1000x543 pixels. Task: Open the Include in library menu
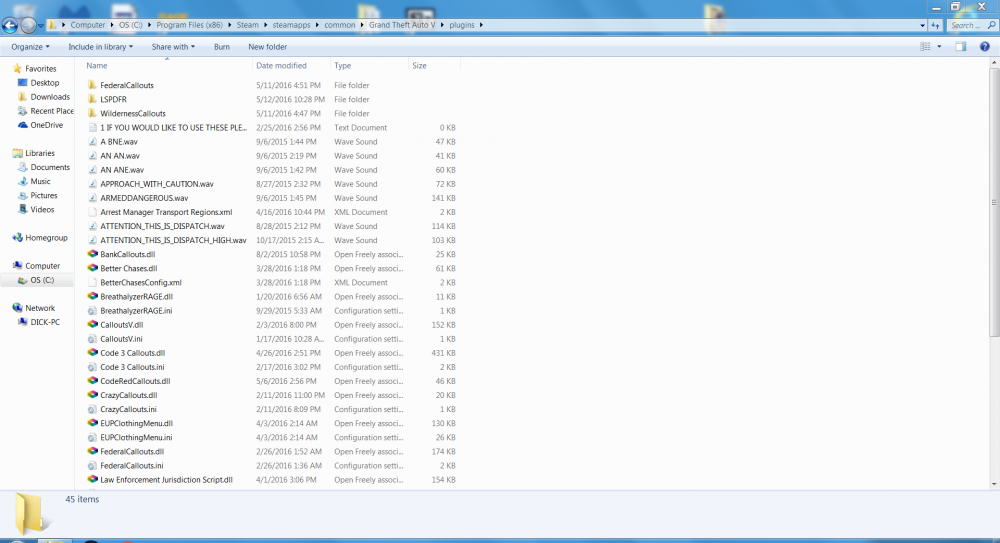tap(101, 47)
